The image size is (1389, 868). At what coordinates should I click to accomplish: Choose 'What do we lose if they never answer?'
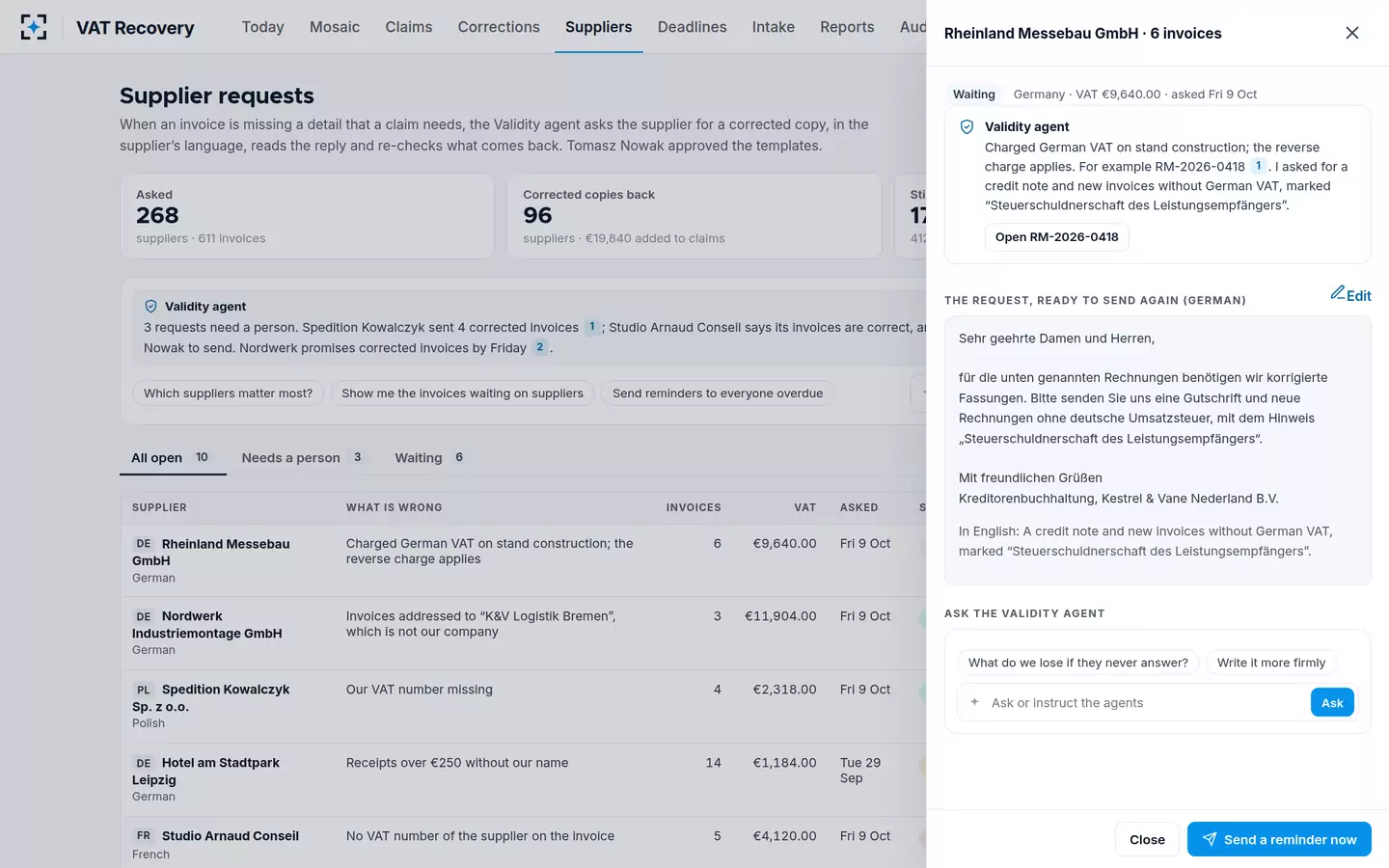tap(1078, 663)
